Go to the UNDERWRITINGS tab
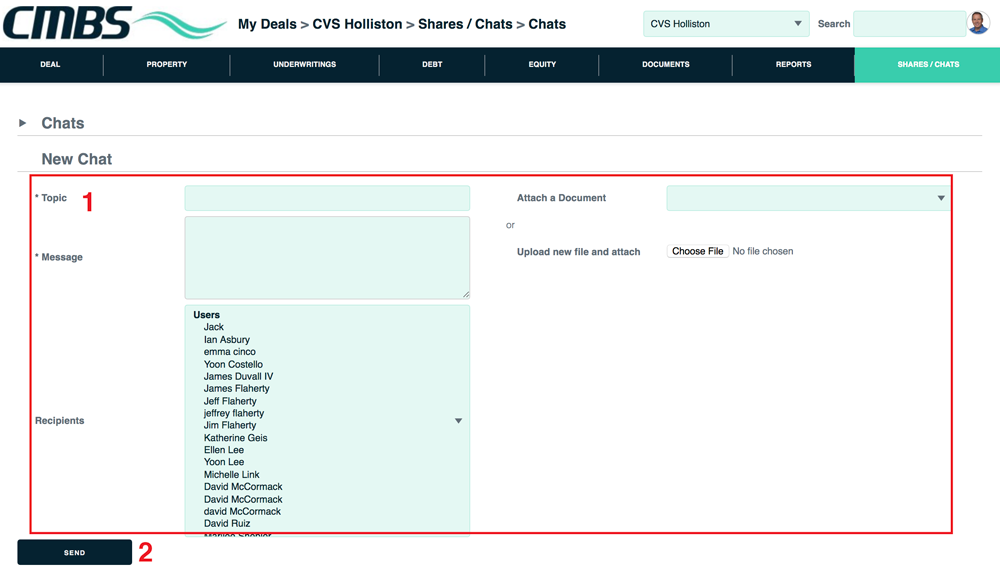This screenshot has height=576, width=1000. point(304,64)
